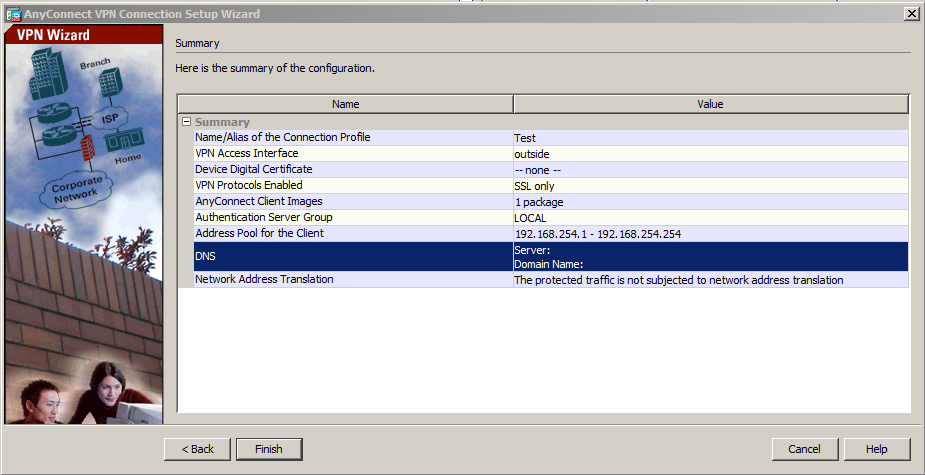
Task: Click the 'not subjected to network address translation' value
Action: pyautogui.click(x=678, y=280)
